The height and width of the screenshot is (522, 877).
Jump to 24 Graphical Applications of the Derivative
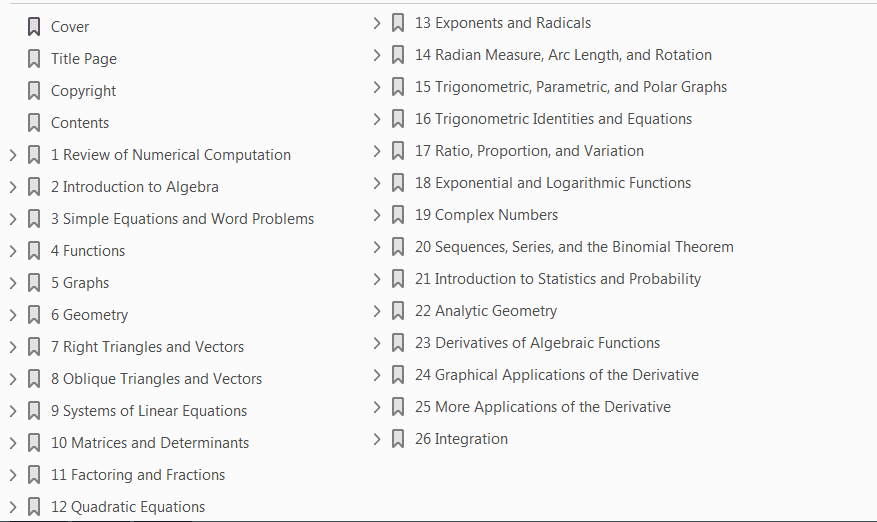click(x=557, y=375)
